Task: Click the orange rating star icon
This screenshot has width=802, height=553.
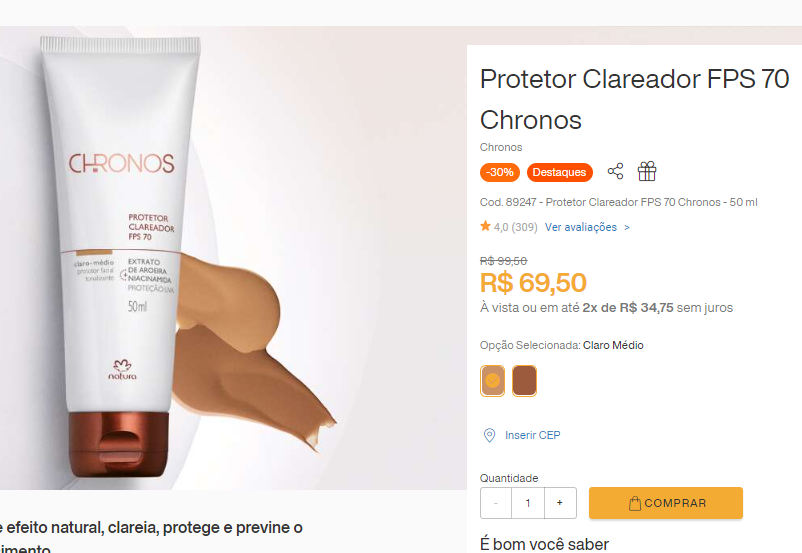Action: pyautogui.click(x=485, y=226)
